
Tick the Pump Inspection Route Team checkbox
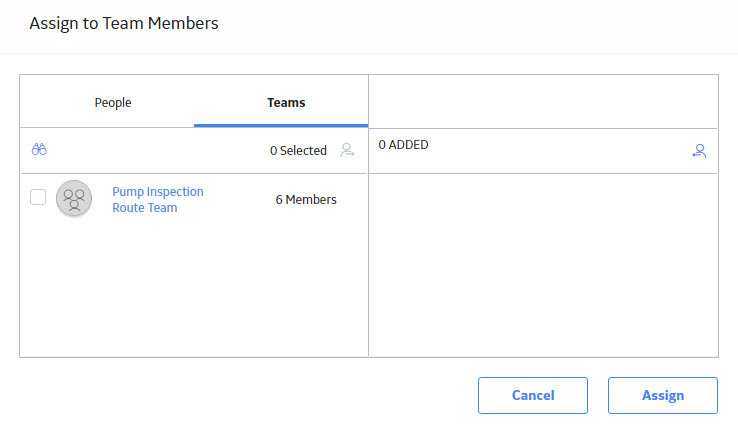[x=38, y=197]
